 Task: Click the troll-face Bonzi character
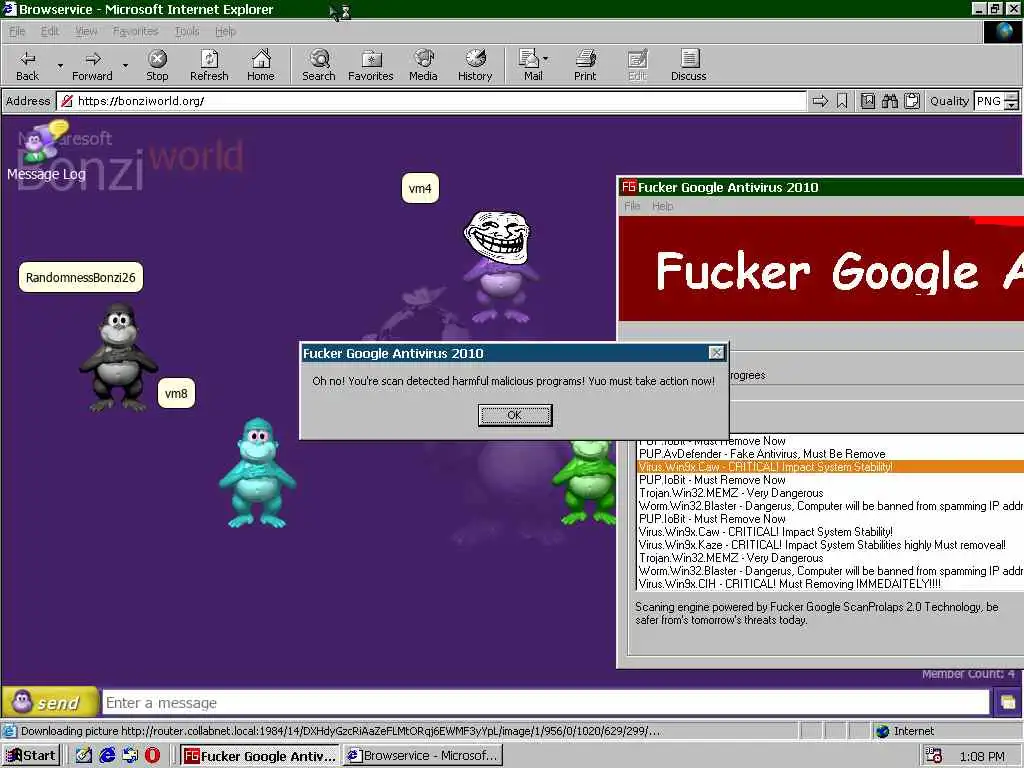[x=499, y=266]
